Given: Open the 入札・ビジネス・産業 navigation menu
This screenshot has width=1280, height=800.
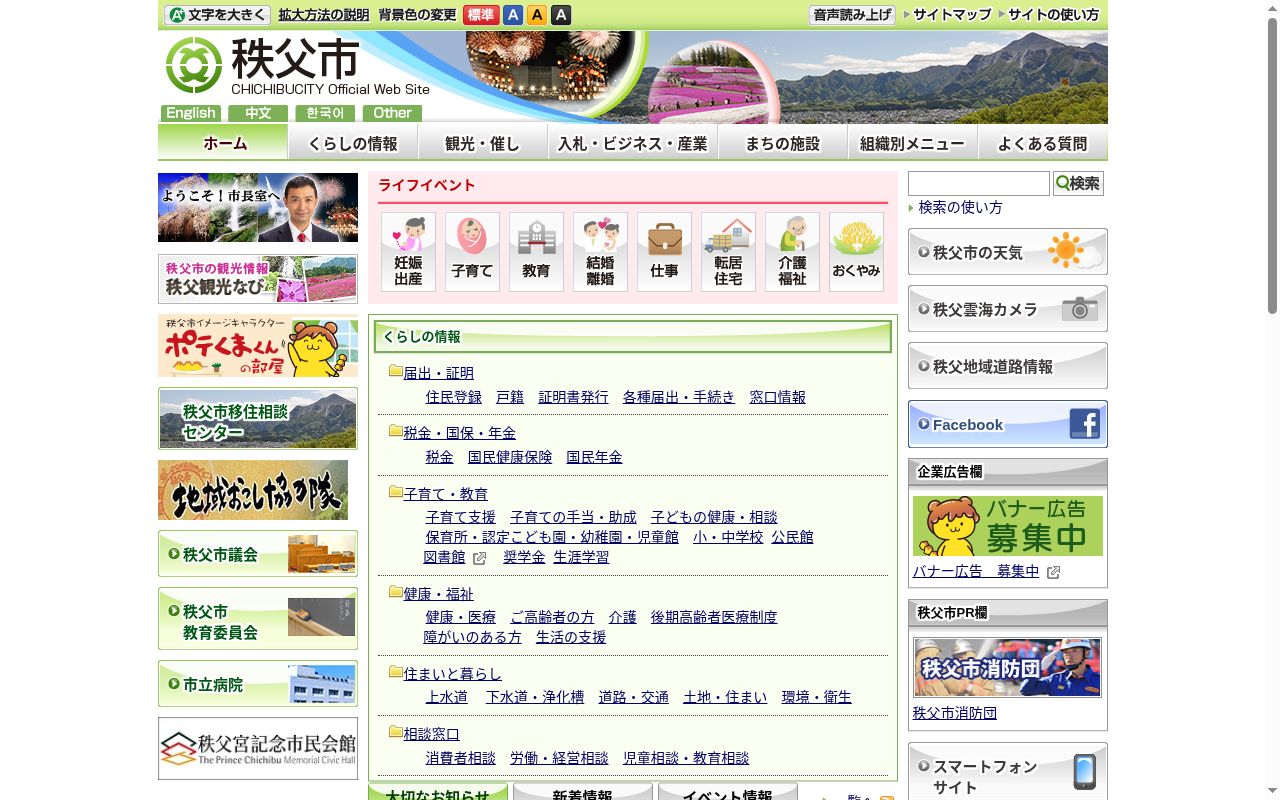Looking at the screenshot, I should (x=633, y=143).
